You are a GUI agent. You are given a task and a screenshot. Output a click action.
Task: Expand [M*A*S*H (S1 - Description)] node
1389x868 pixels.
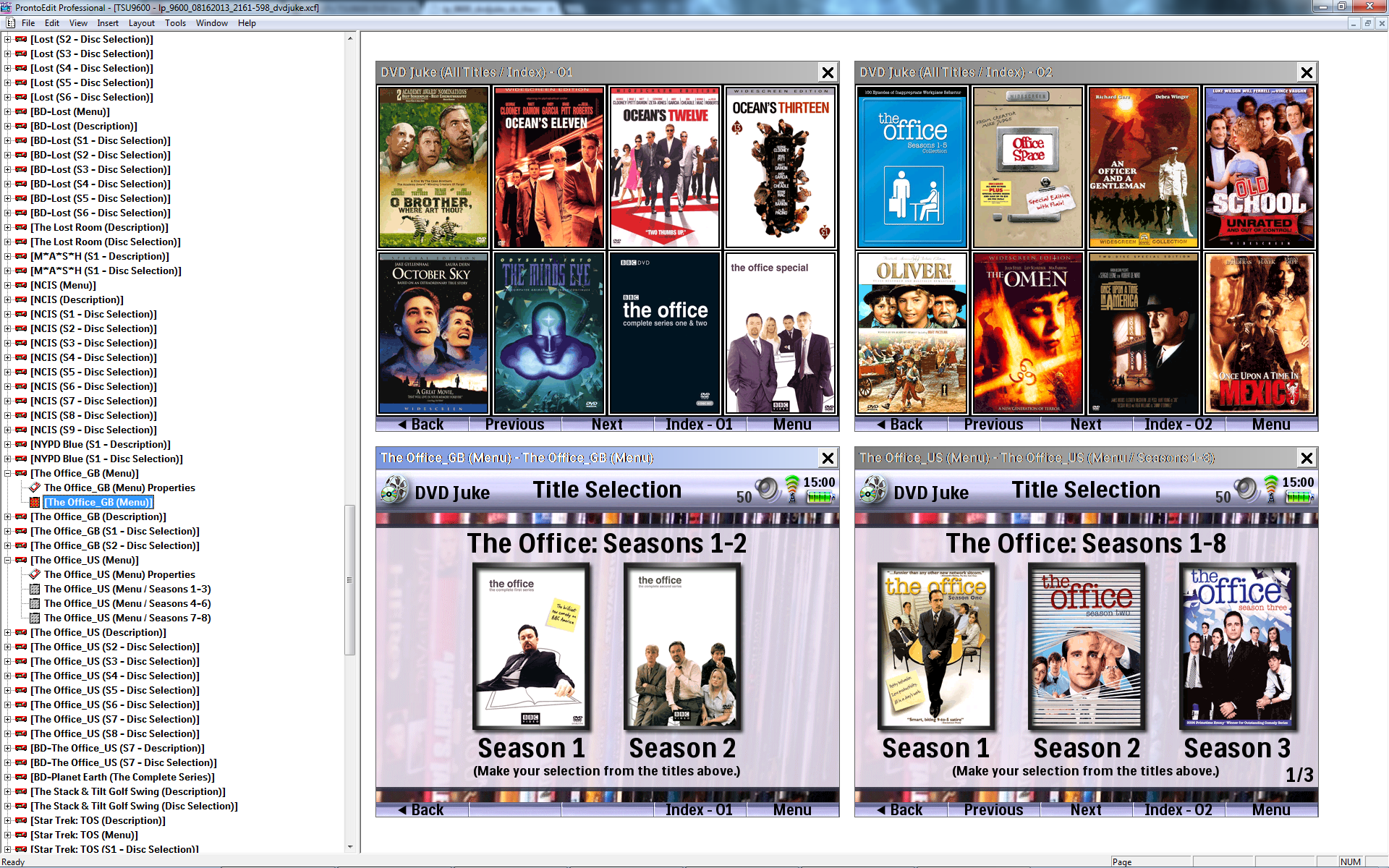point(8,256)
